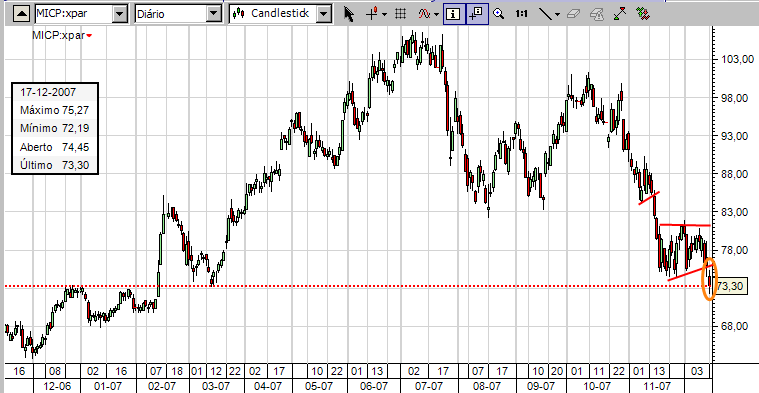Toggle the info box 'i' button

454,14
